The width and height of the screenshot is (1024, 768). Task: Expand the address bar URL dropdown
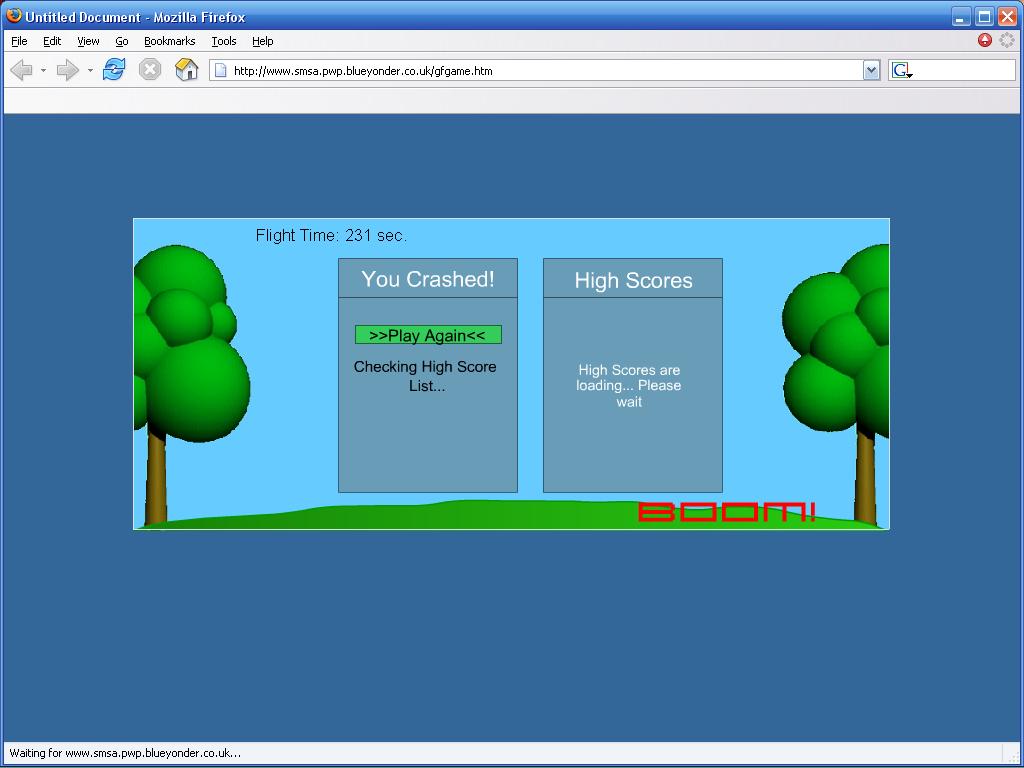(x=871, y=71)
